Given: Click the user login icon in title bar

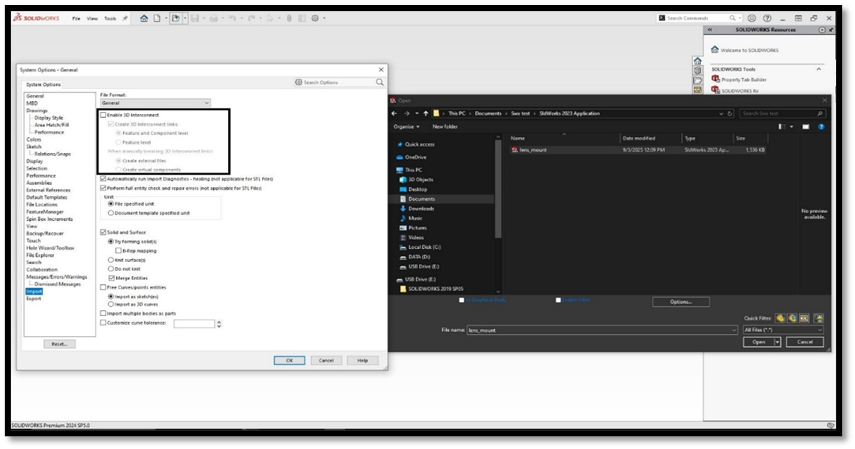Looking at the screenshot, I should (x=752, y=18).
